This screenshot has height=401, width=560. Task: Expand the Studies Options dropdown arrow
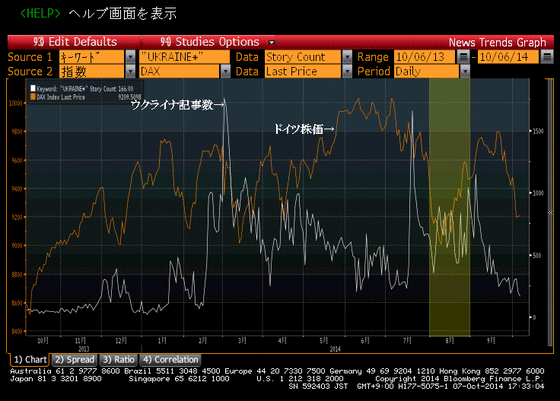[272, 42]
